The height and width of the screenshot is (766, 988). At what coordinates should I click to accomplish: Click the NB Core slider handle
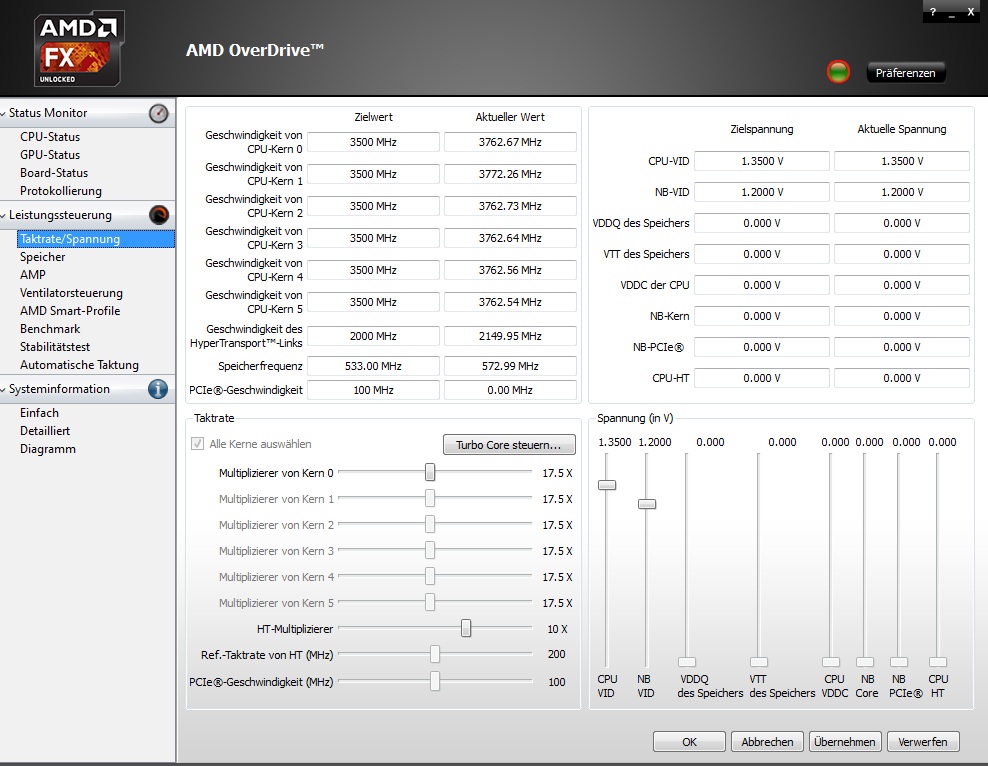tap(865, 662)
